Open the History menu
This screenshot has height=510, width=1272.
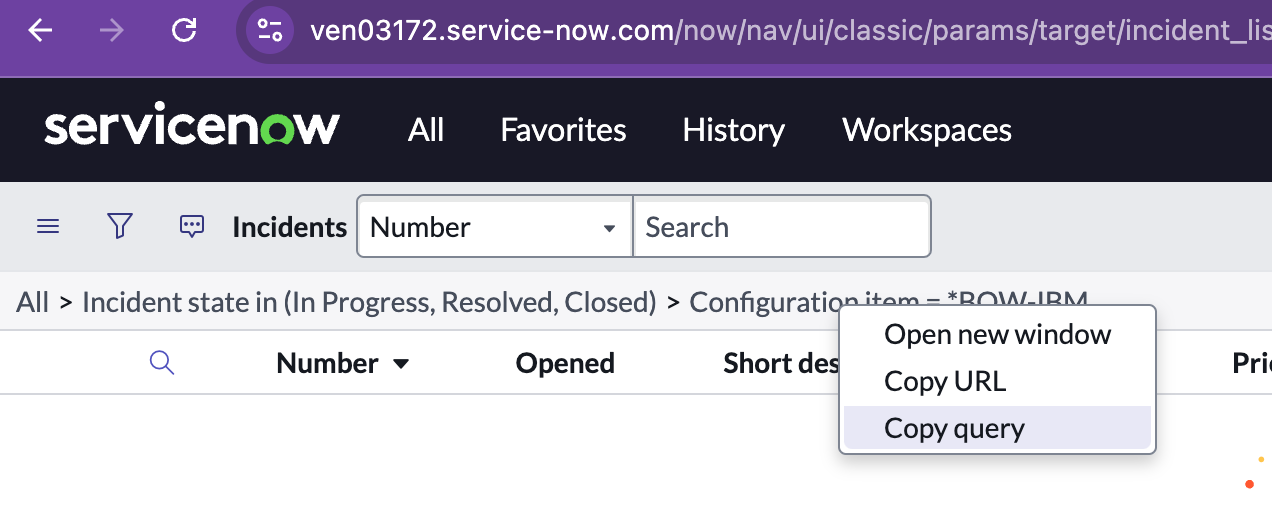pyautogui.click(x=733, y=130)
